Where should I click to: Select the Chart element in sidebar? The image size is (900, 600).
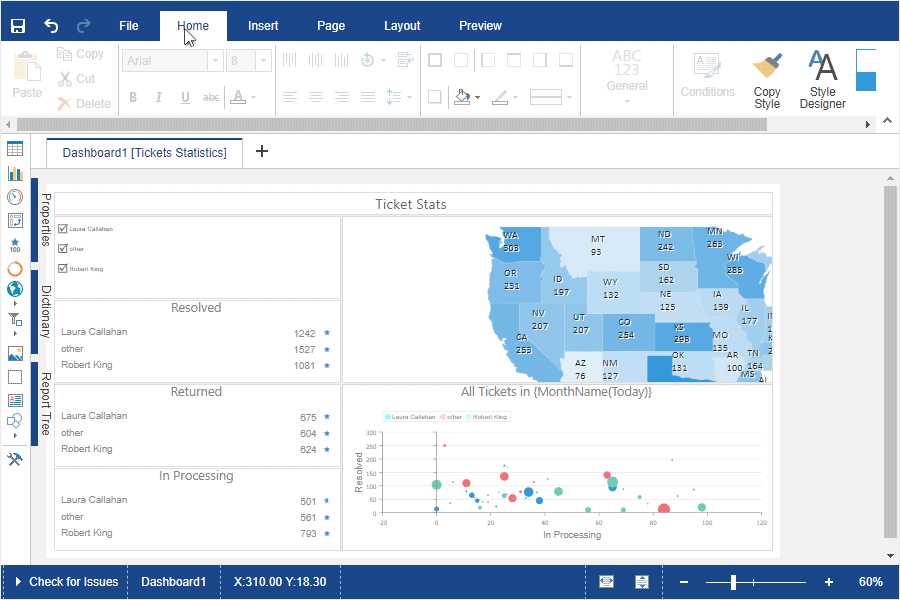coord(15,173)
